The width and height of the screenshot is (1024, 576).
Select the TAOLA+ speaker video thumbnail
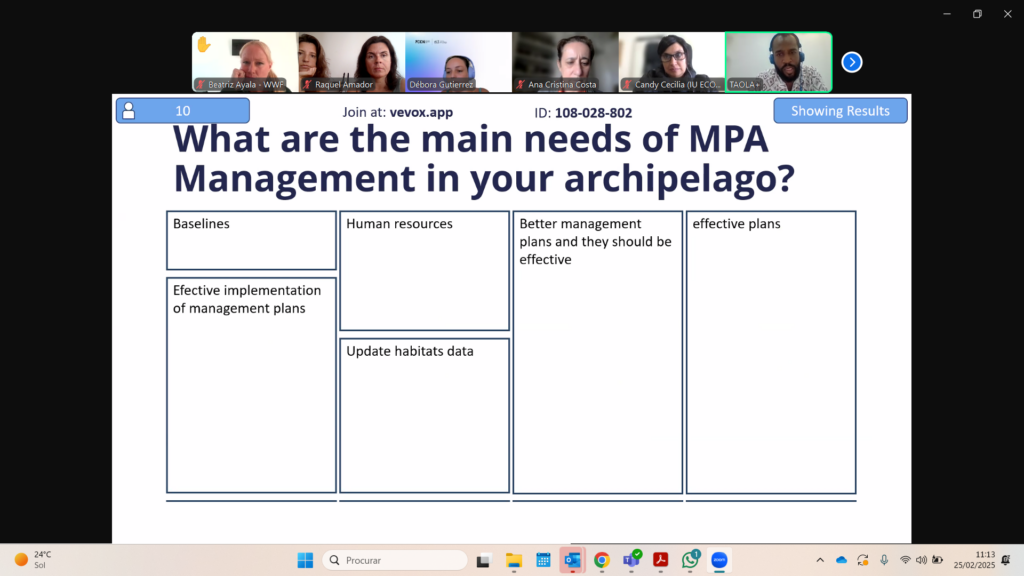778,62
